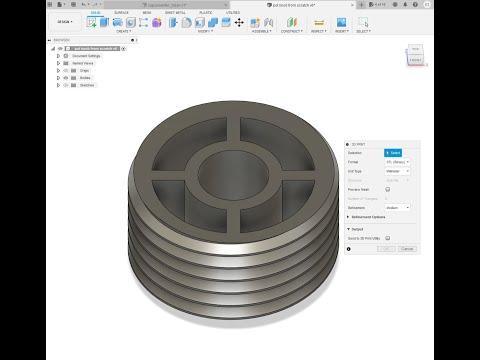This screenshot has height=360, width=480.
Task: Select the Create Sketch tool
Action: 91,22
